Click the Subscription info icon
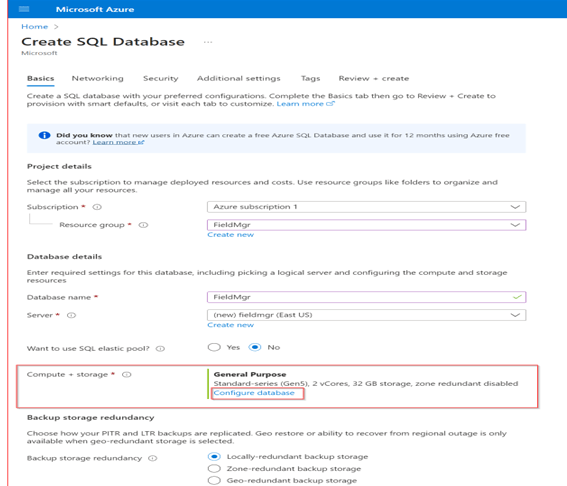 pyautogui.click(x=97, y=207)
